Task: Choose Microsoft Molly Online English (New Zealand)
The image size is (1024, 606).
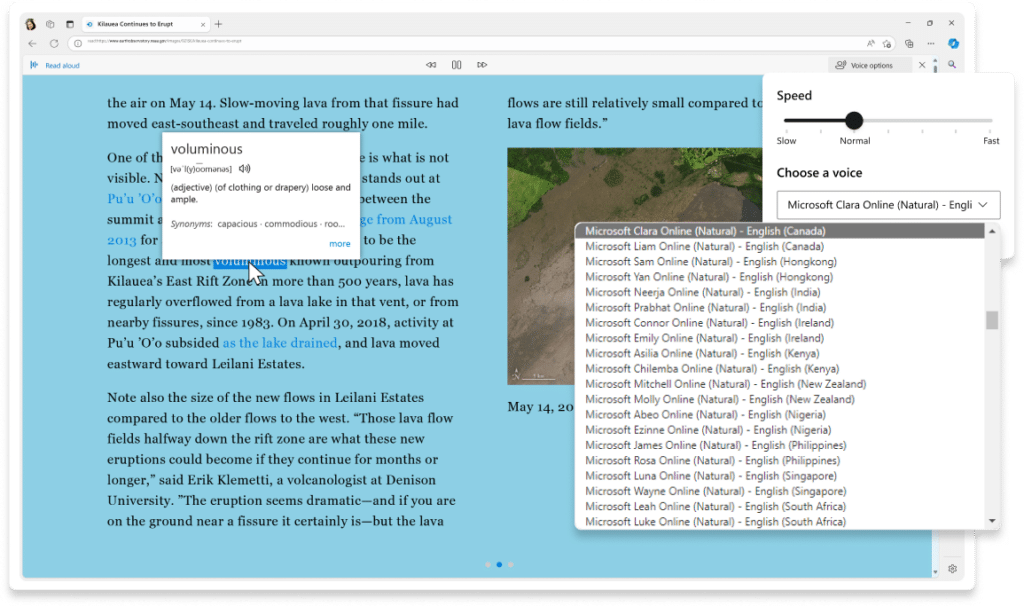Action: (x=780, y=399)
